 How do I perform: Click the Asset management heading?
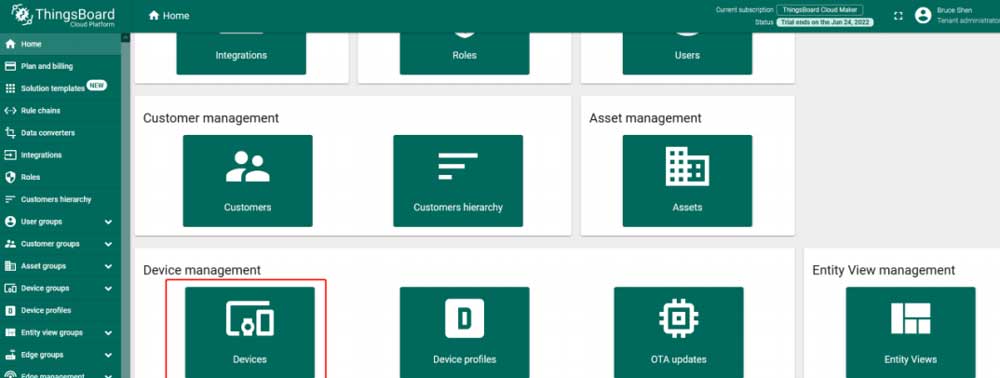(645, 118)
